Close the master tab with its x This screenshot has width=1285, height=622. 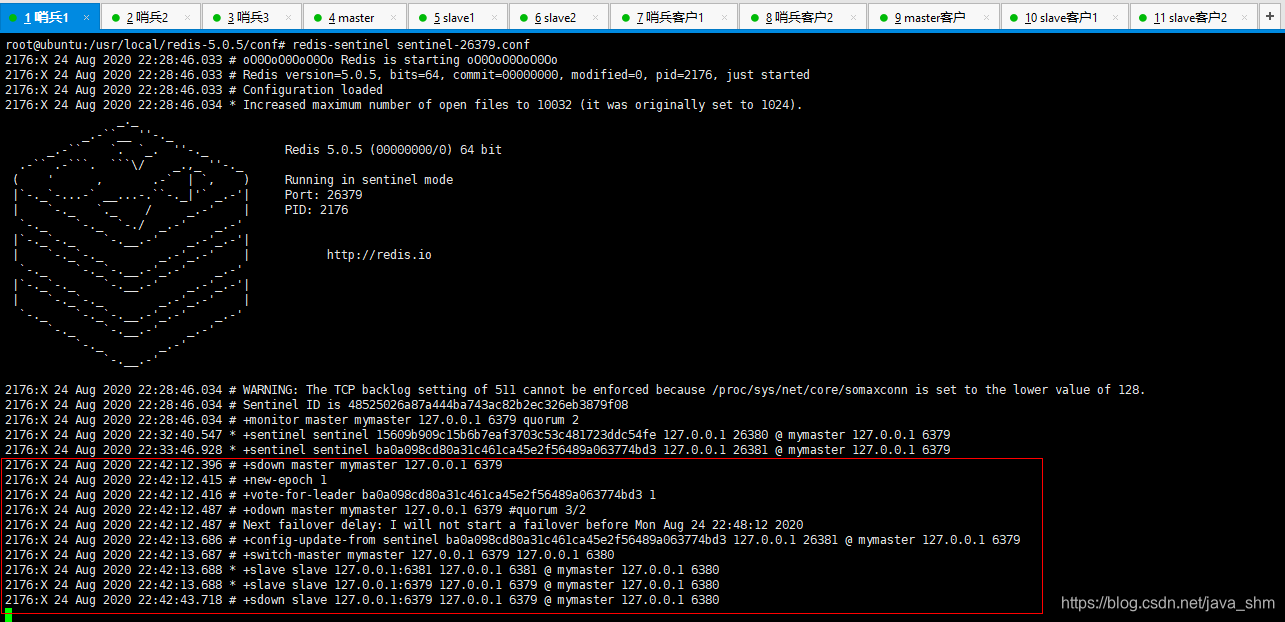[x=392, y=18]
